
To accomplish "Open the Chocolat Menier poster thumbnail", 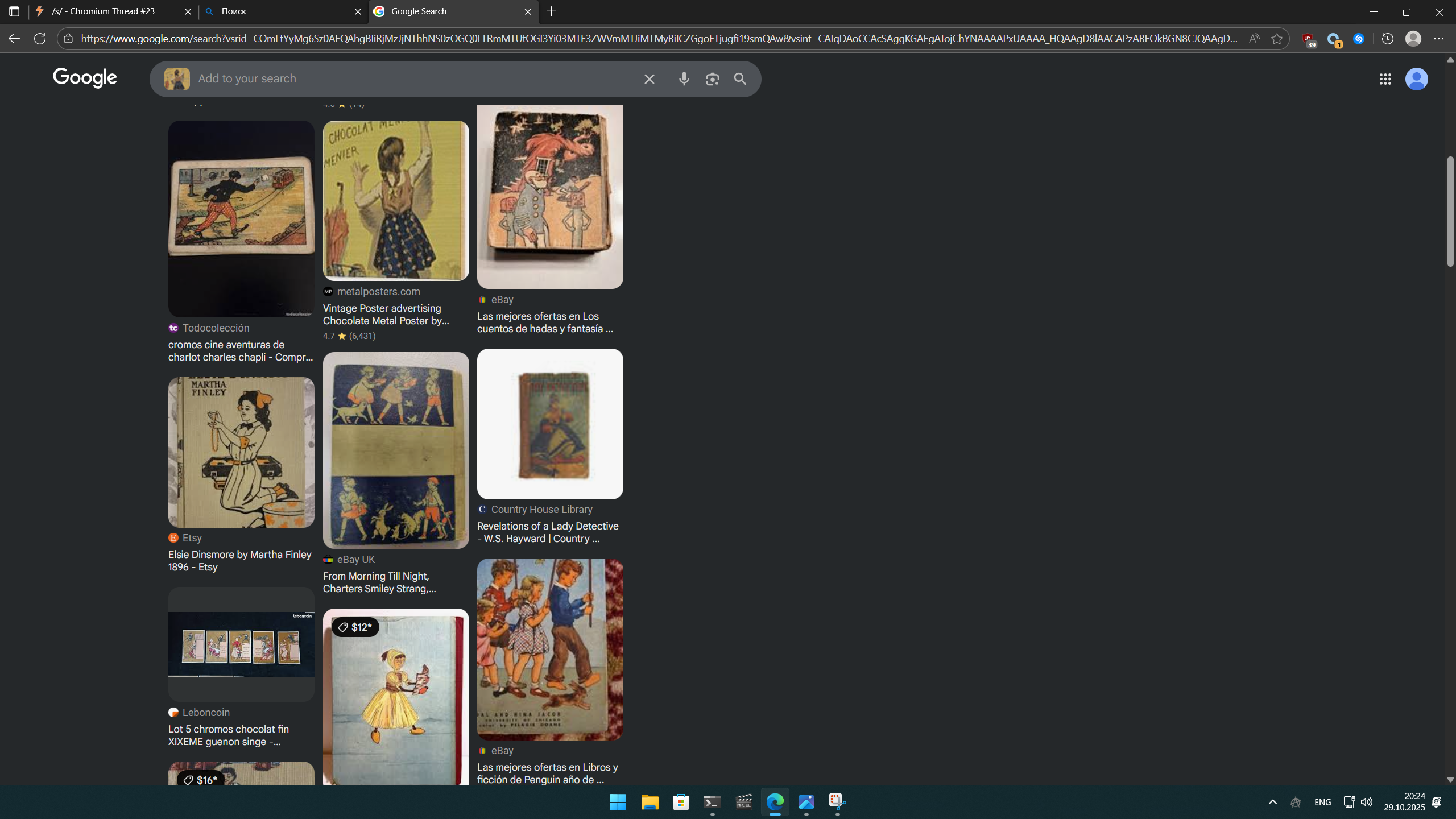I will (396, 200).
